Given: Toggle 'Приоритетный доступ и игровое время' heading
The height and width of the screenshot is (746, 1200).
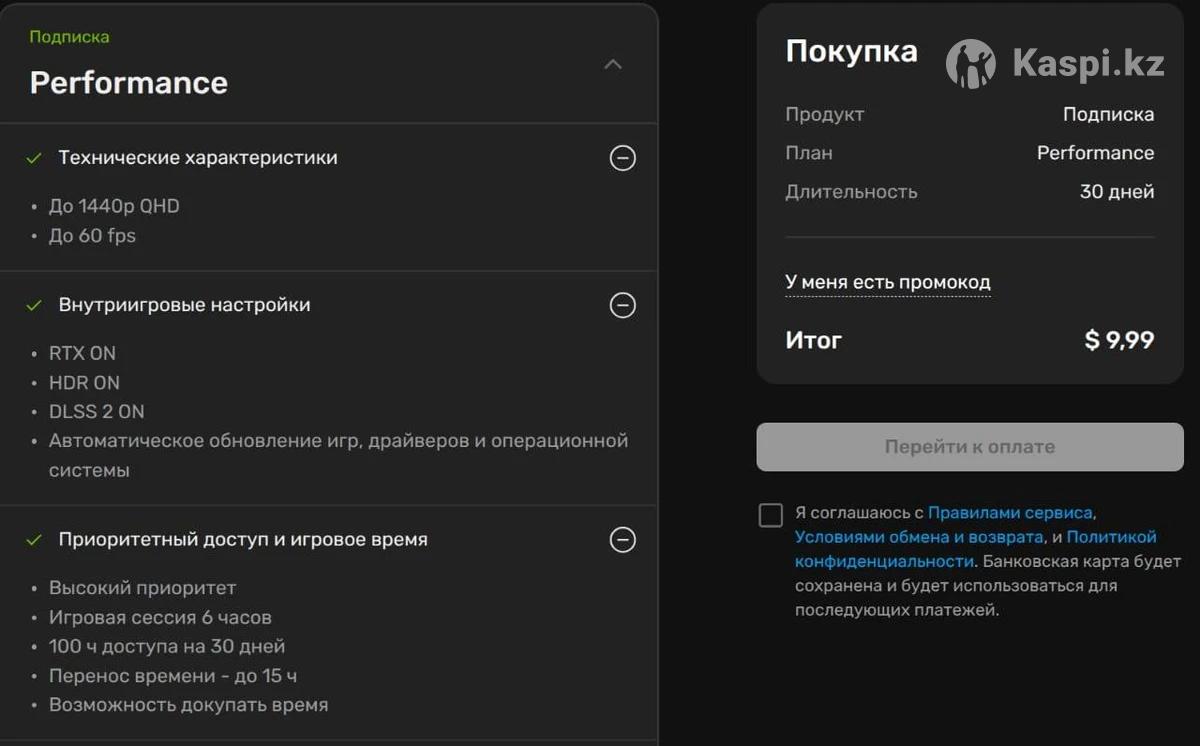Looking at the screenshot, I should click(243, 540).
